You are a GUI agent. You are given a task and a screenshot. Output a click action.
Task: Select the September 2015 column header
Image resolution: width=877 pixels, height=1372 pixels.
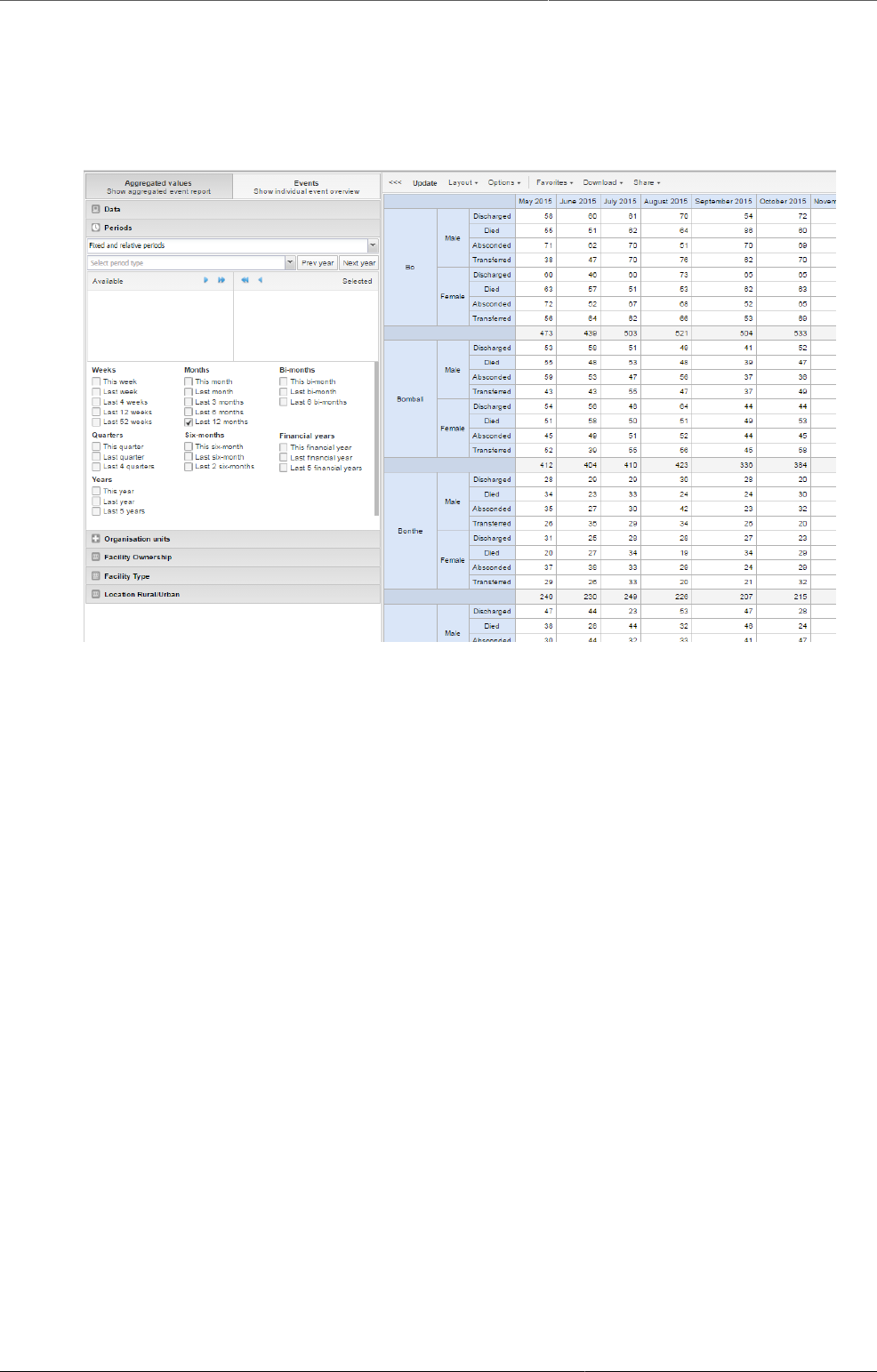click(x=724, y=201)
